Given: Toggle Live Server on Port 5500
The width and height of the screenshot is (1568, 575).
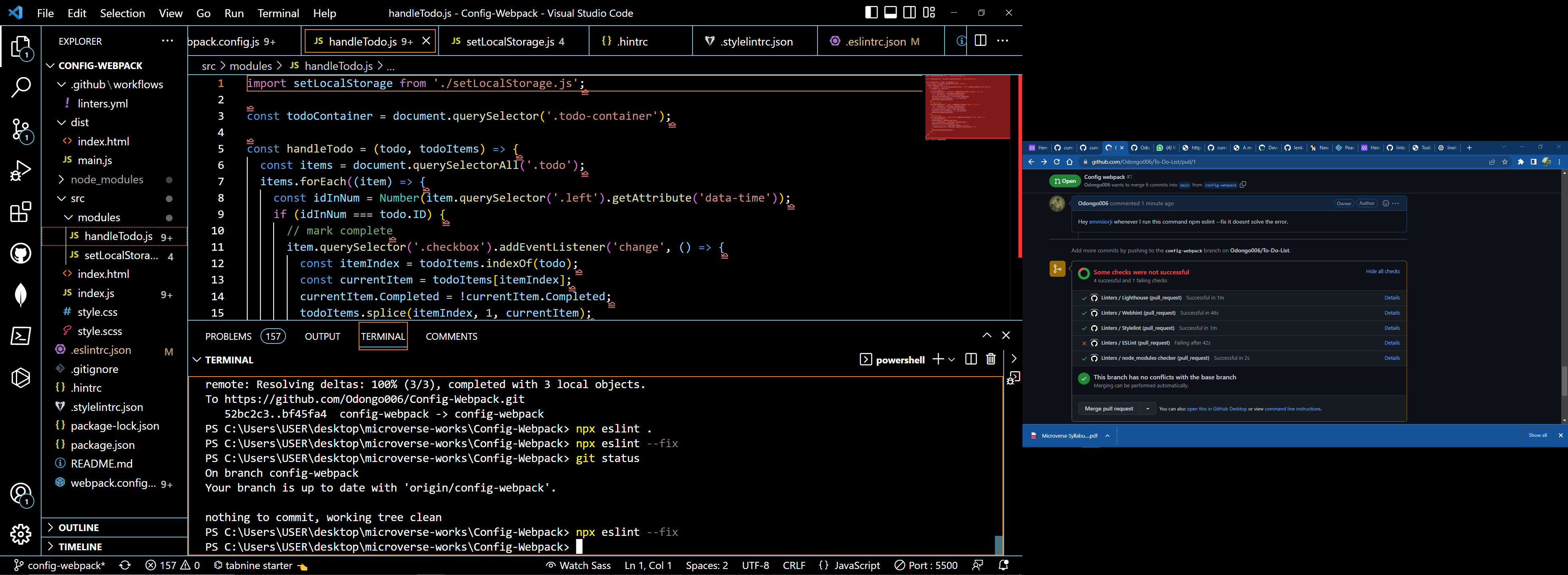Looking at the screenshot, I should [926, 565].
